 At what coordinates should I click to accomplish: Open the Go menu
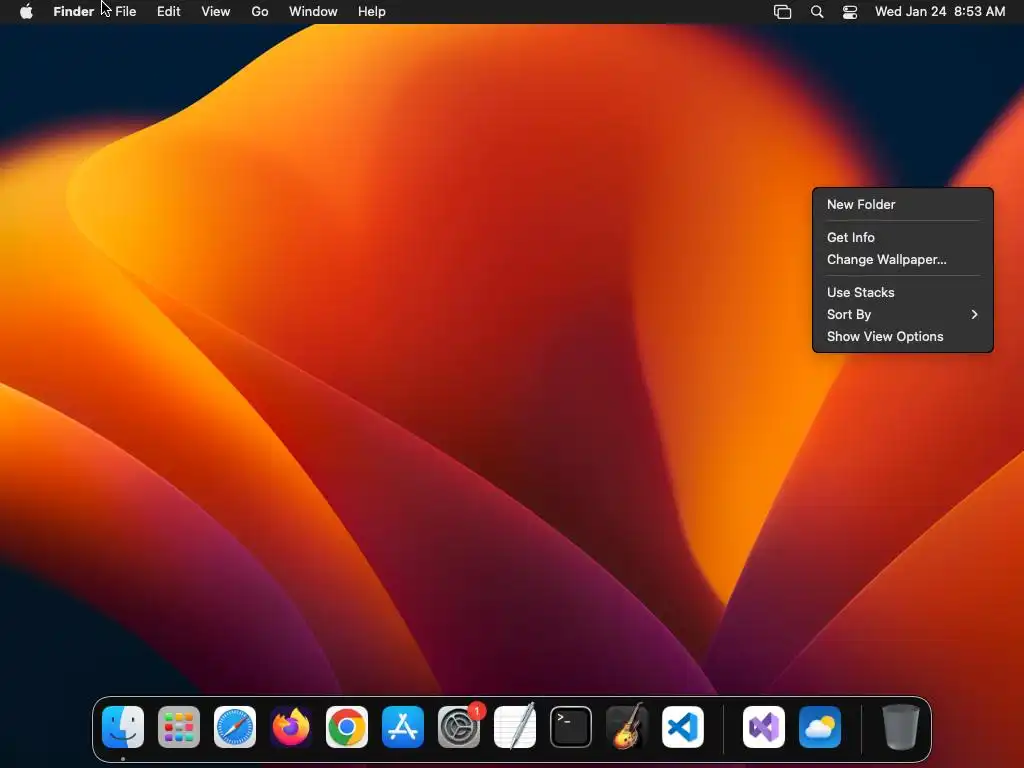(260, 12)
